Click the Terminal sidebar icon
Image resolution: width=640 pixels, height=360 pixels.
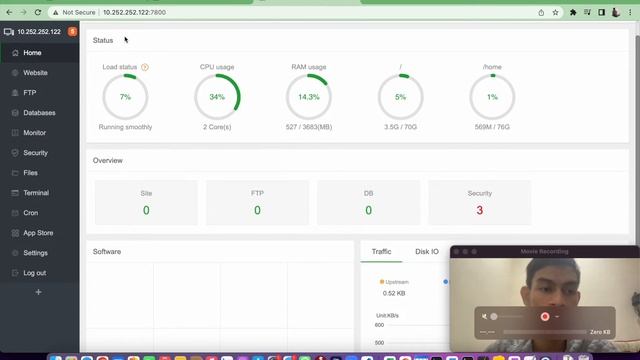point(15,193)
